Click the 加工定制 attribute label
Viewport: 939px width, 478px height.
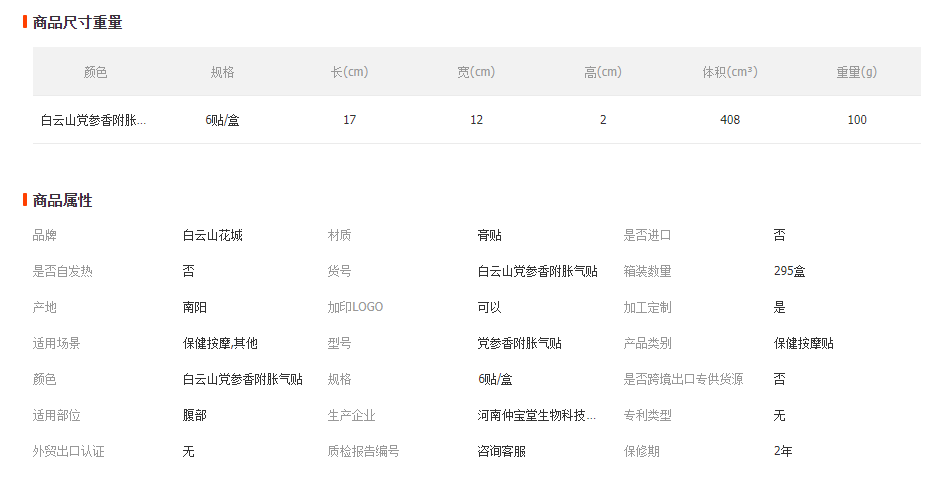click(x=647, y=307)
